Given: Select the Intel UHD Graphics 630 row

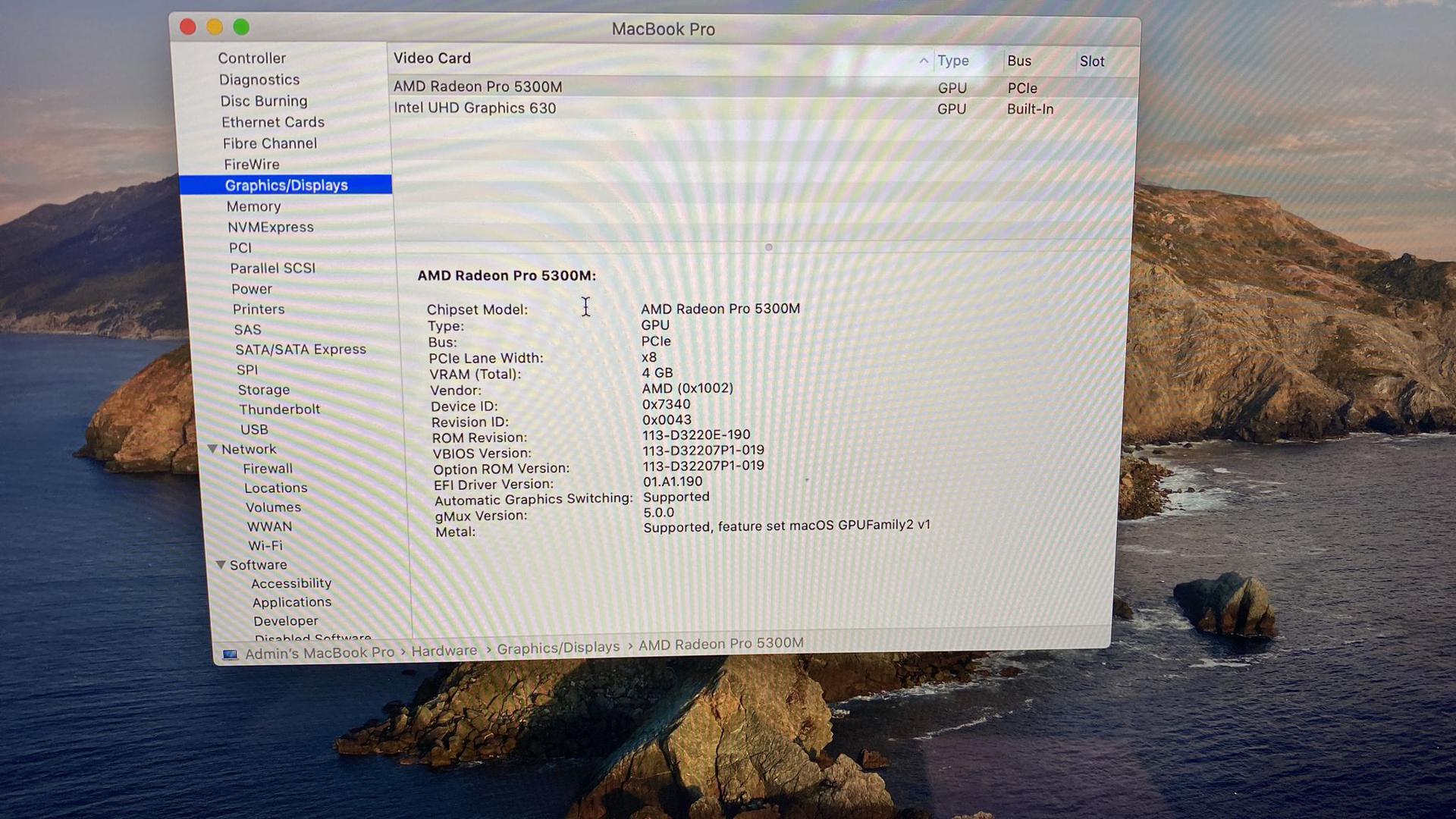Looking at the screenshot, I should (x=763, y=108).
